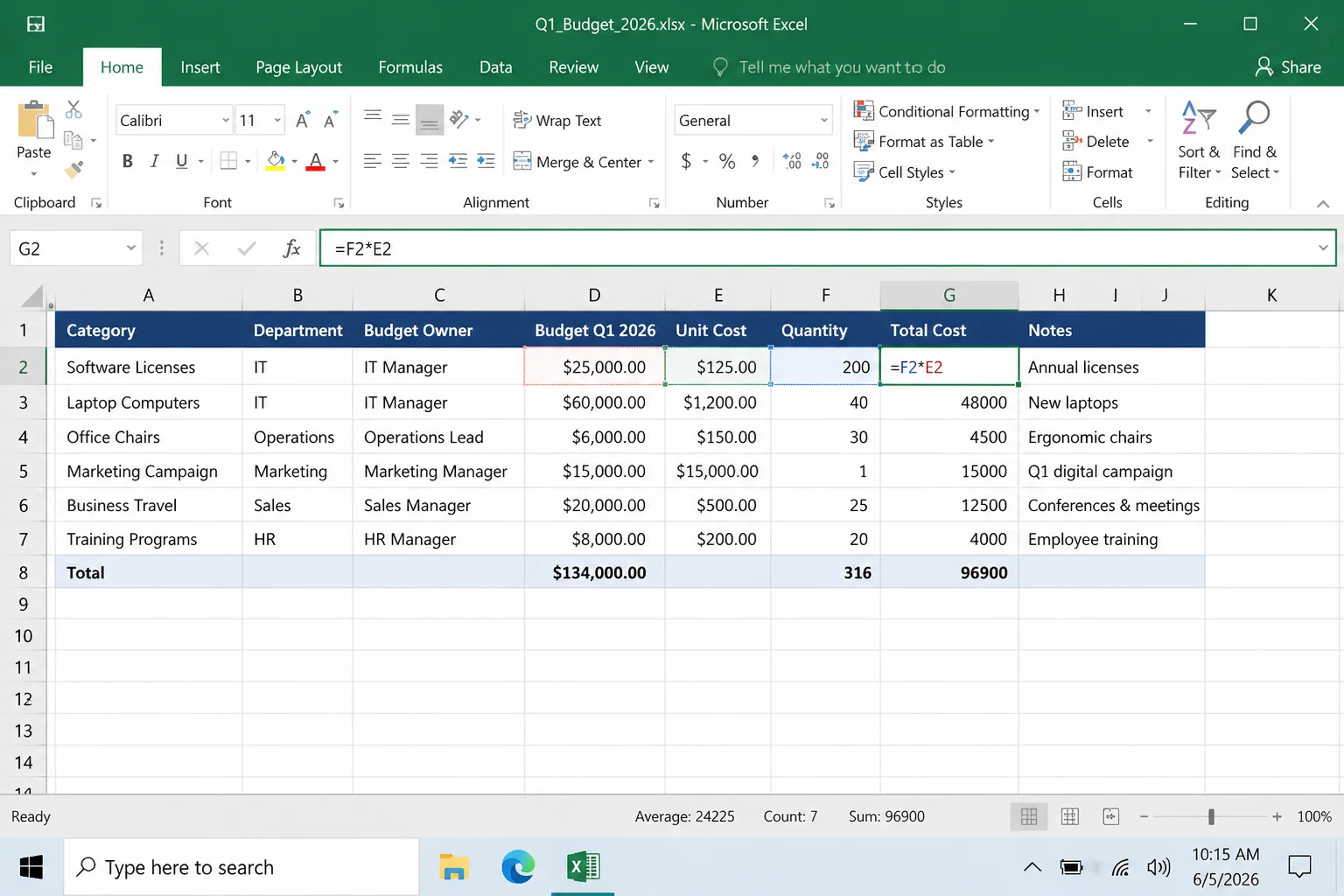Switch to the Review tab
The image size is (1344, 896).
coord(574,67)
